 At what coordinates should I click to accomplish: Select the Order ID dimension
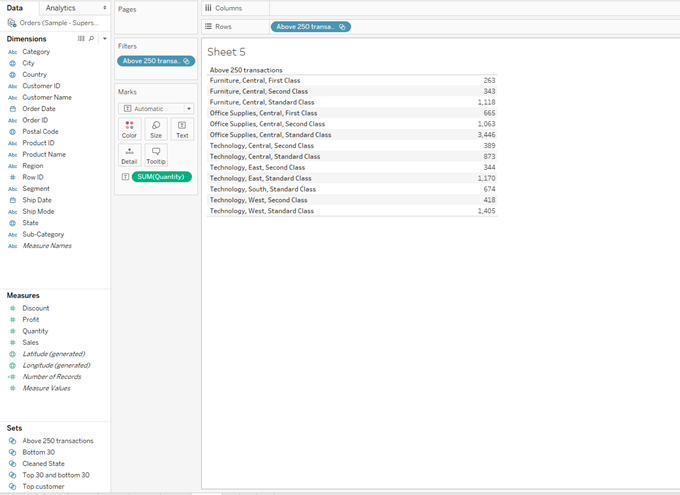pos(35,120)
